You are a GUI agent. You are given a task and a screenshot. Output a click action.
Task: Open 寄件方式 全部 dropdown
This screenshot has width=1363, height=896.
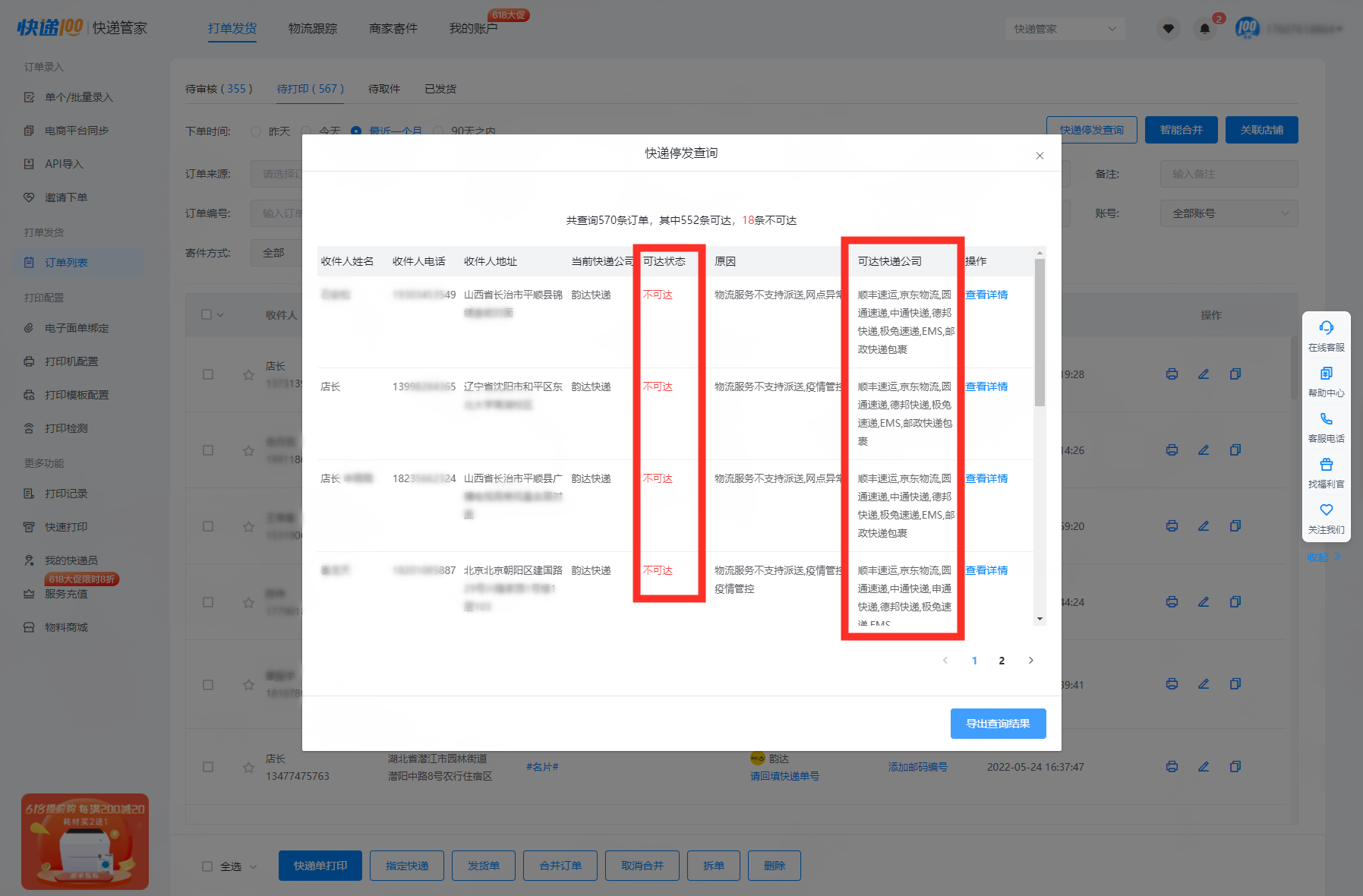pyautogui.click(x=276, y=253)
